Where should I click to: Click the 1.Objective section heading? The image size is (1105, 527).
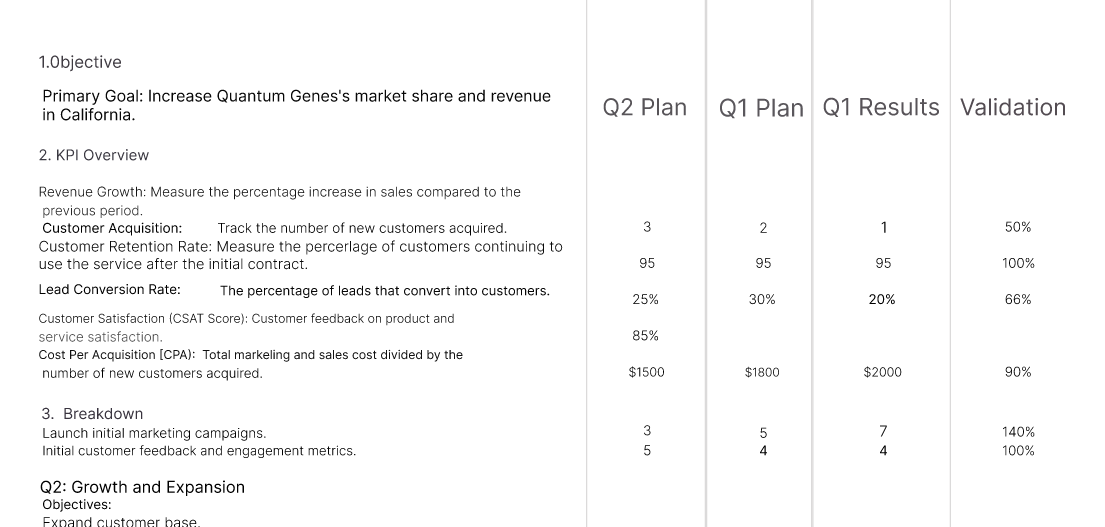pos(80,62)
